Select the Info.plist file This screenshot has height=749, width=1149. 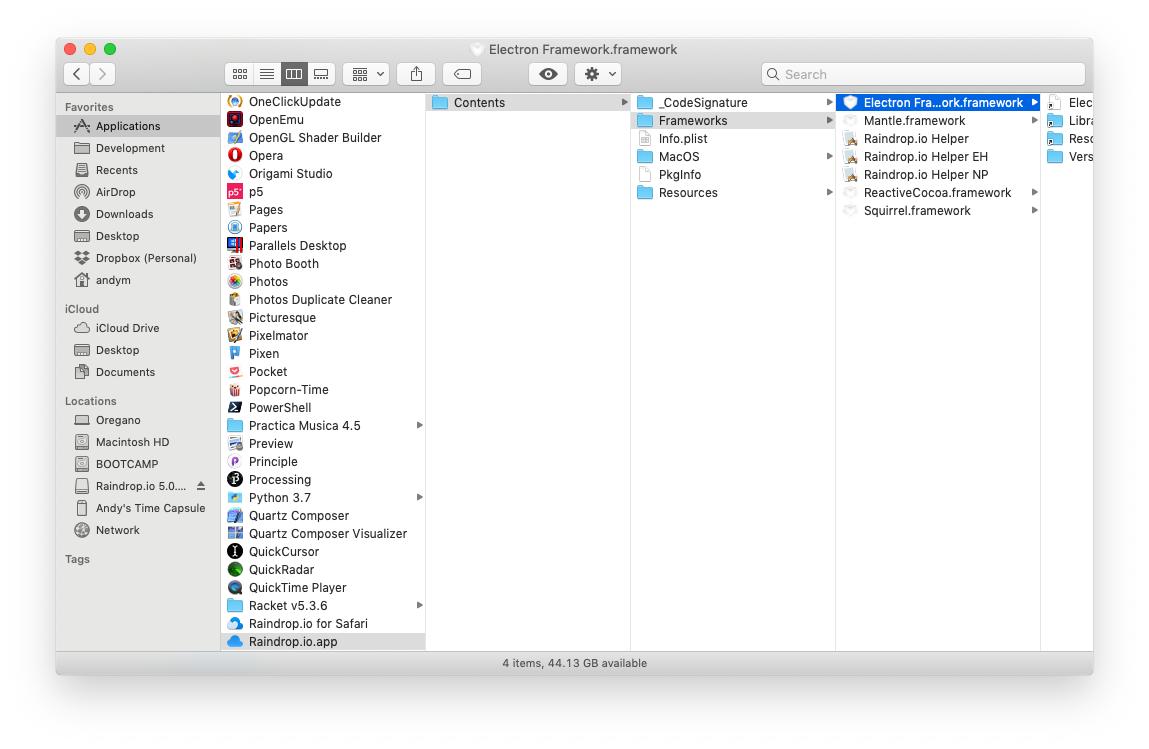(733, 139)
